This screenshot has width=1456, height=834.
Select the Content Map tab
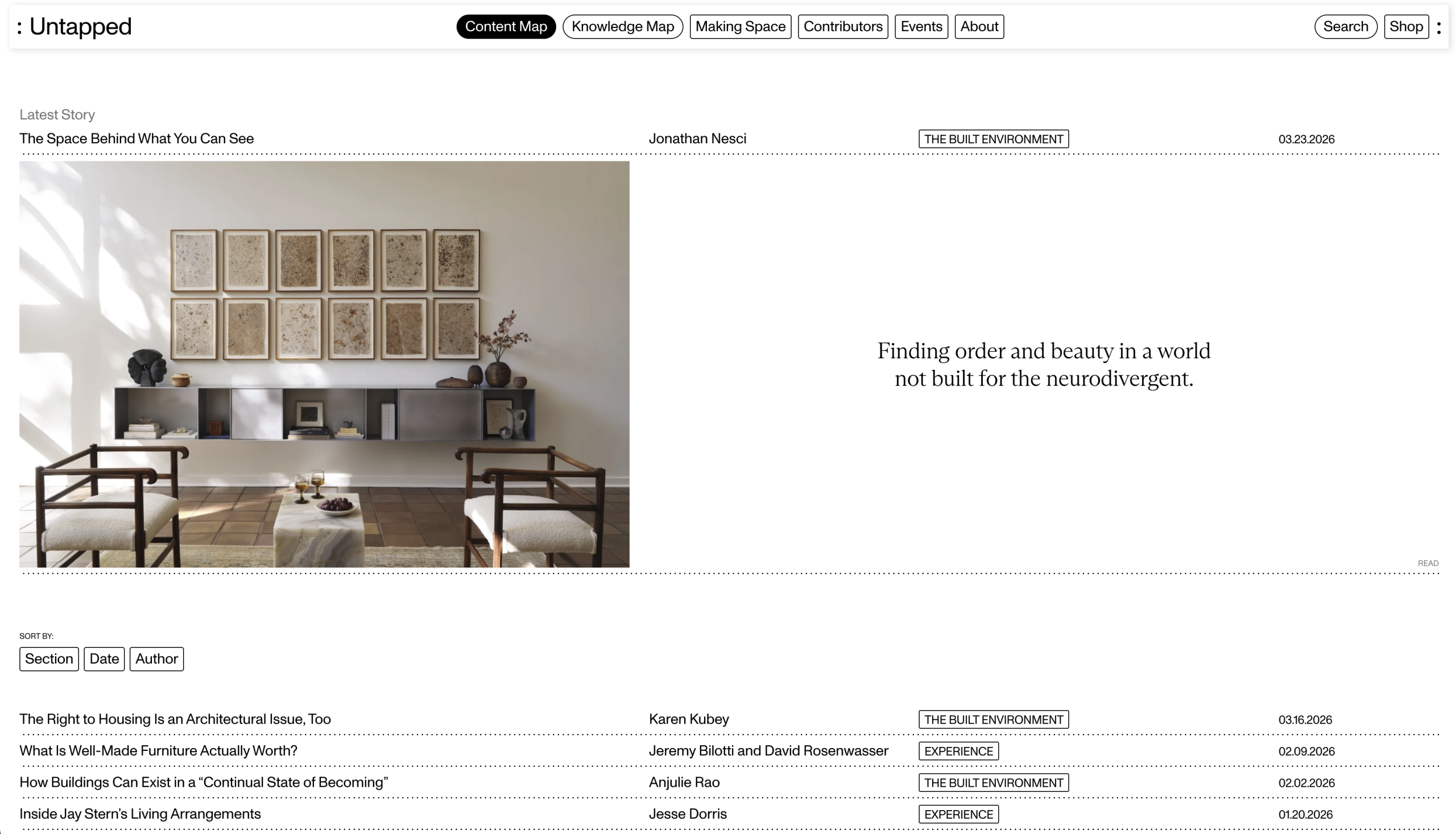[x=506, y=26]
